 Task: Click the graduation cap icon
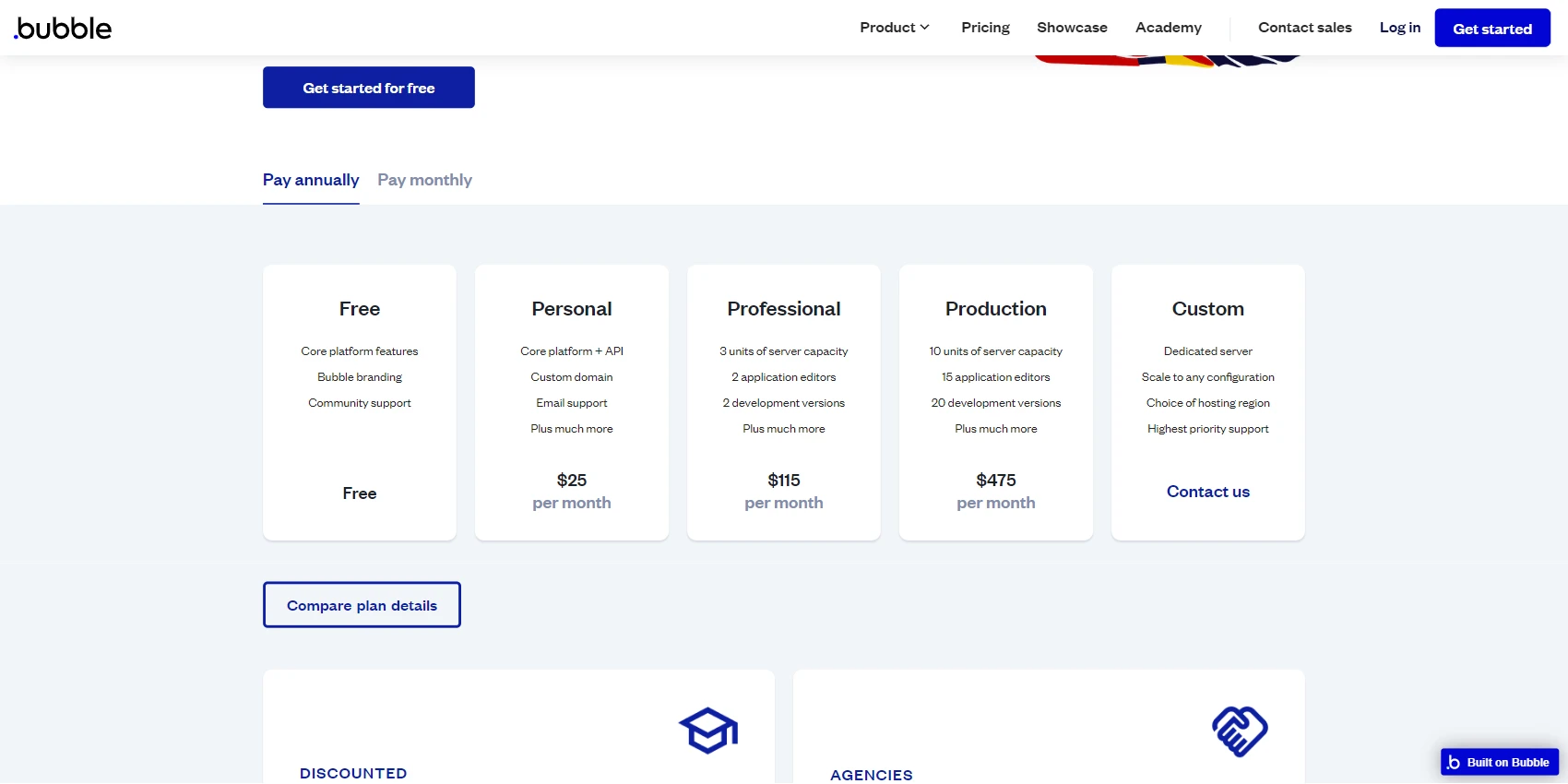[708, 731]
